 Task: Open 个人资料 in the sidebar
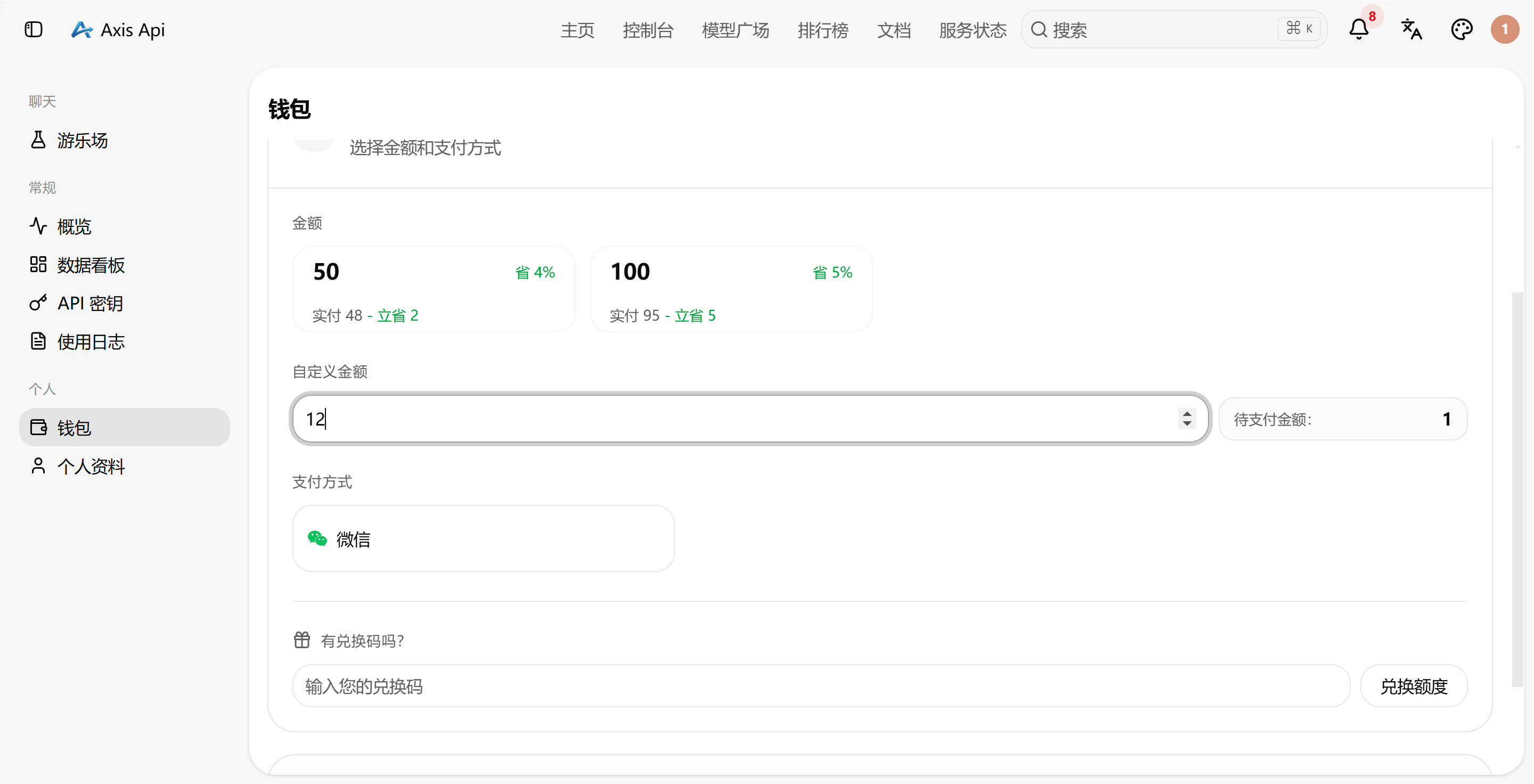pos(125,466)
